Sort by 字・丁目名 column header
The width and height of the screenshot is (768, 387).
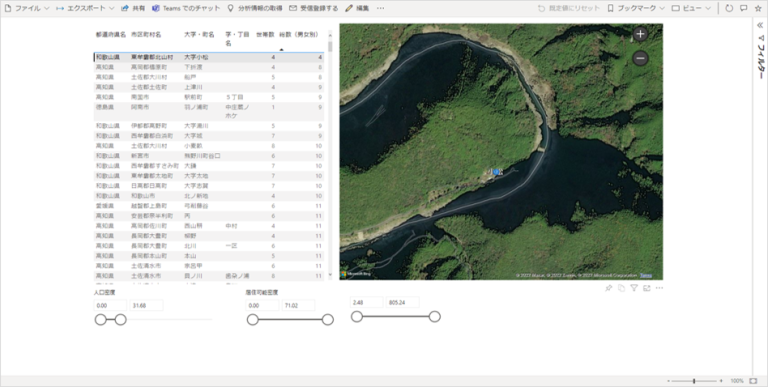[x=238, y=39]
